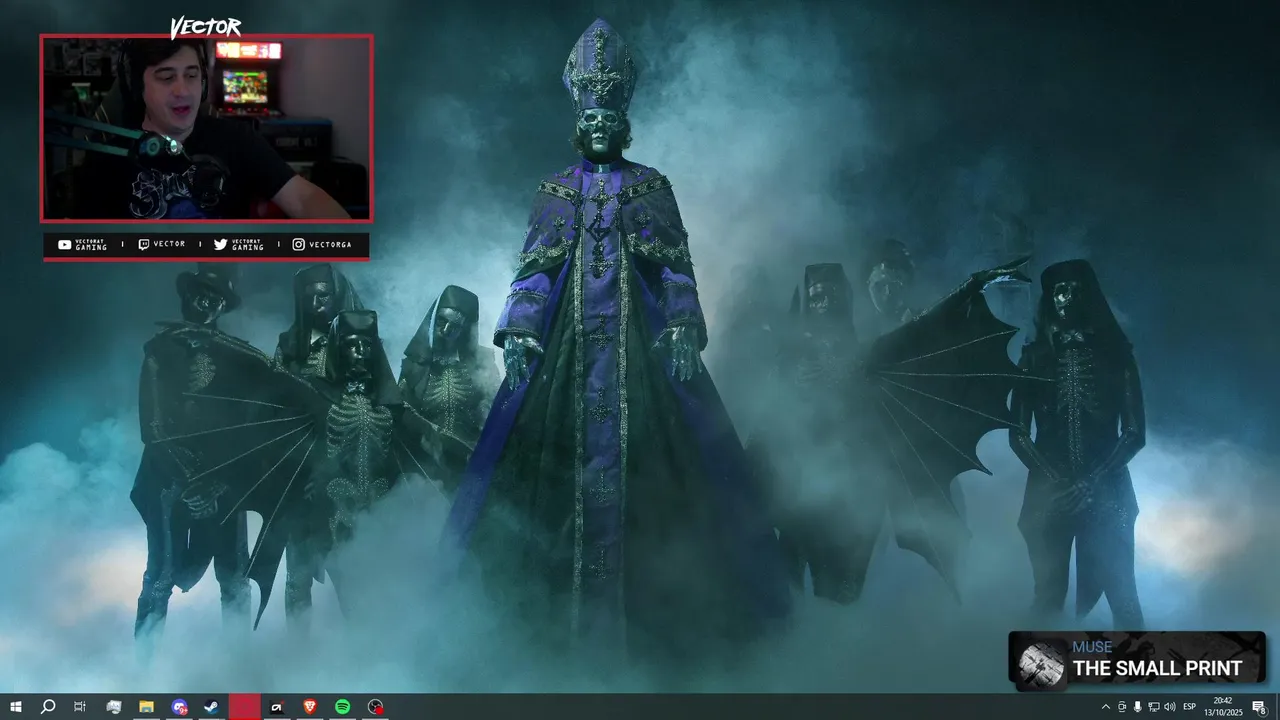Open Task View from the taskbar
Screen dimensions: 1280x720
(x=80, y=707)
